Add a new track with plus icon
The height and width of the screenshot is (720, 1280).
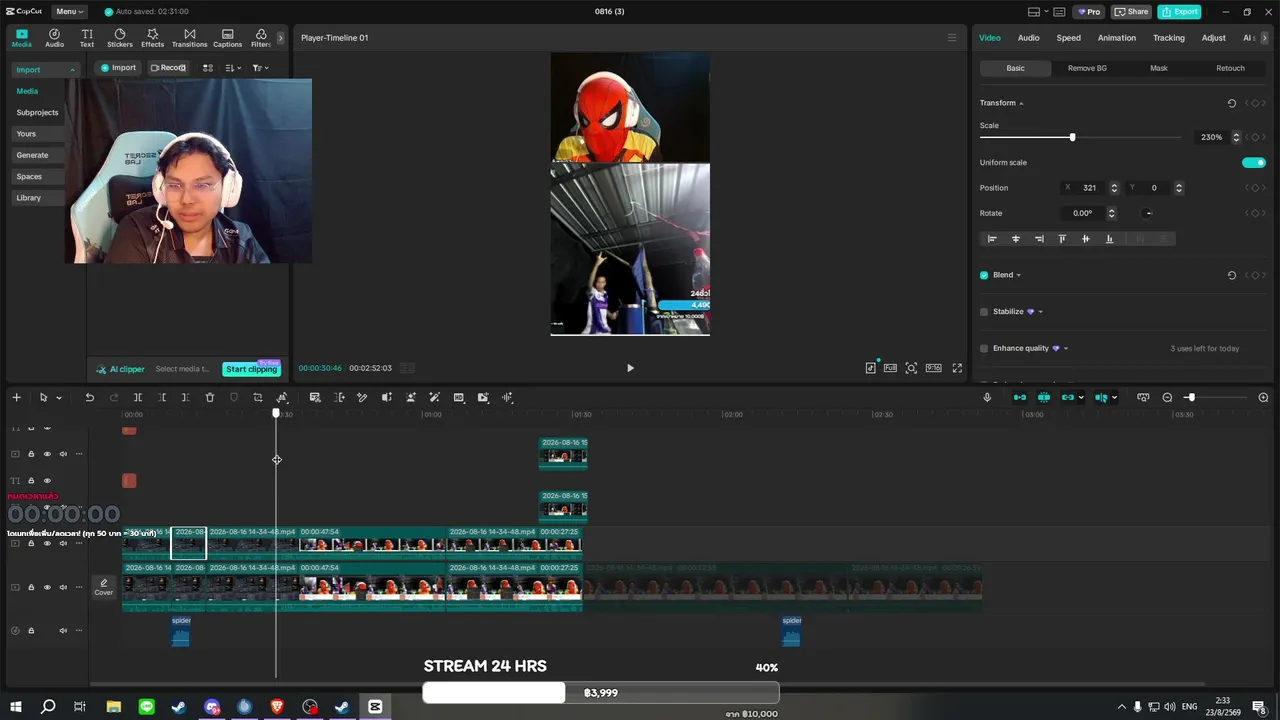16,398
